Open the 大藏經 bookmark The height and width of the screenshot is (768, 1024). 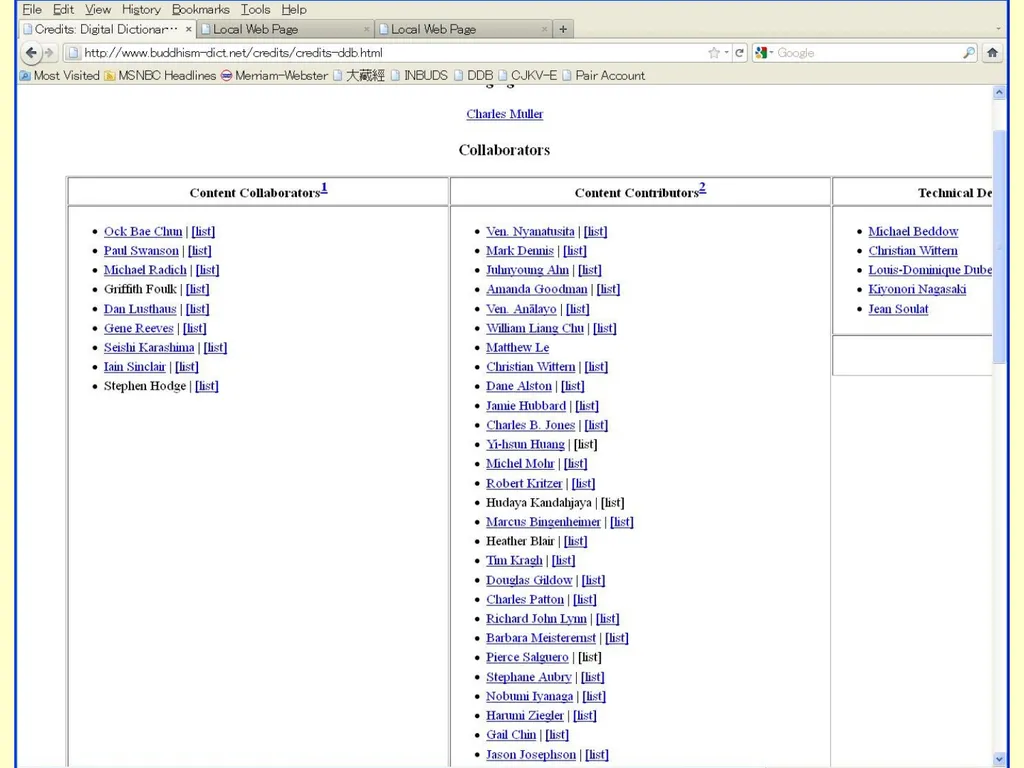point(359,75)
